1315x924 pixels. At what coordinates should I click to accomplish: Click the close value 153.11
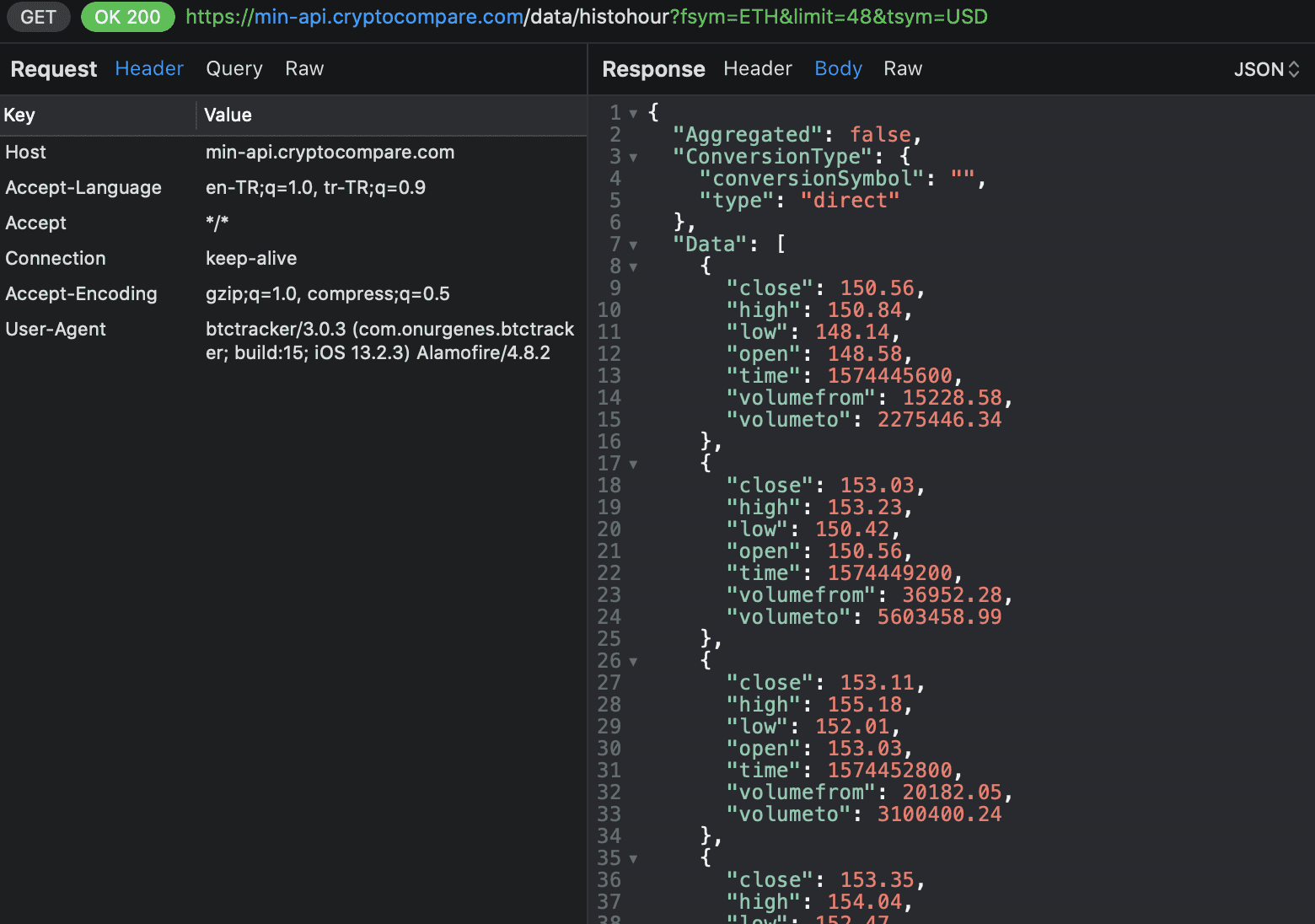[877, 683]
